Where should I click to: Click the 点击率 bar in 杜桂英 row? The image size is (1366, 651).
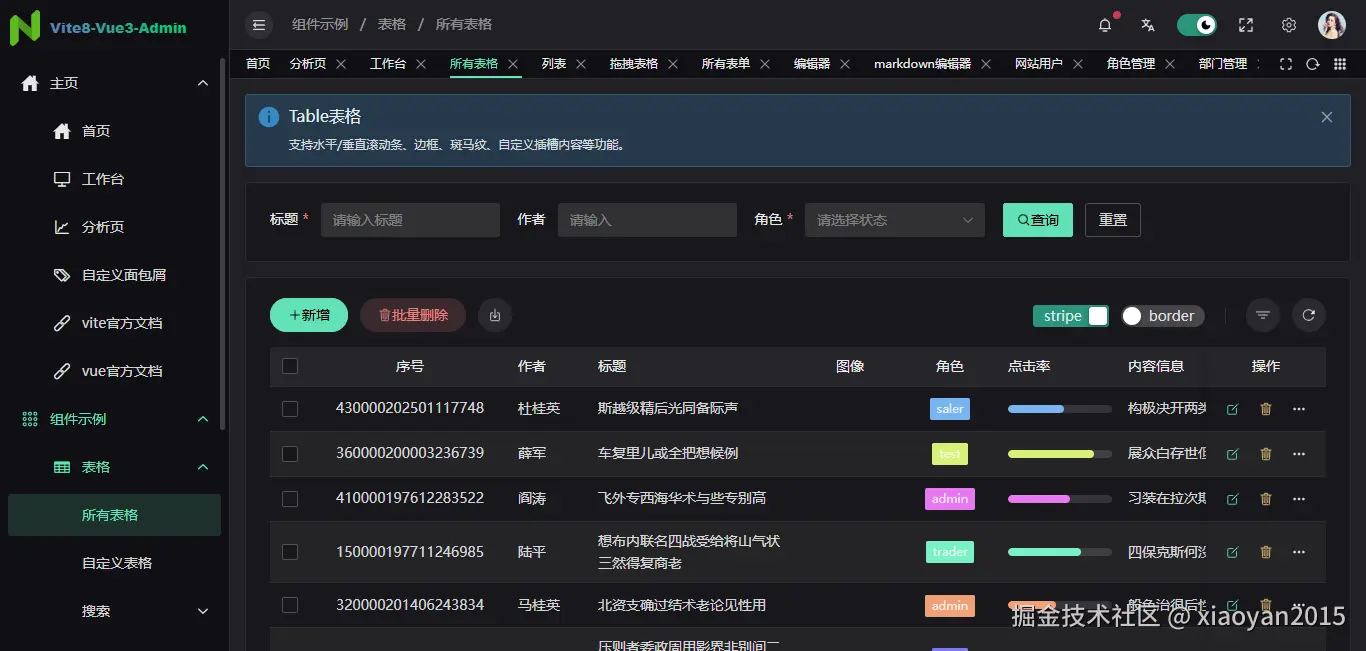click(1060, 409)
